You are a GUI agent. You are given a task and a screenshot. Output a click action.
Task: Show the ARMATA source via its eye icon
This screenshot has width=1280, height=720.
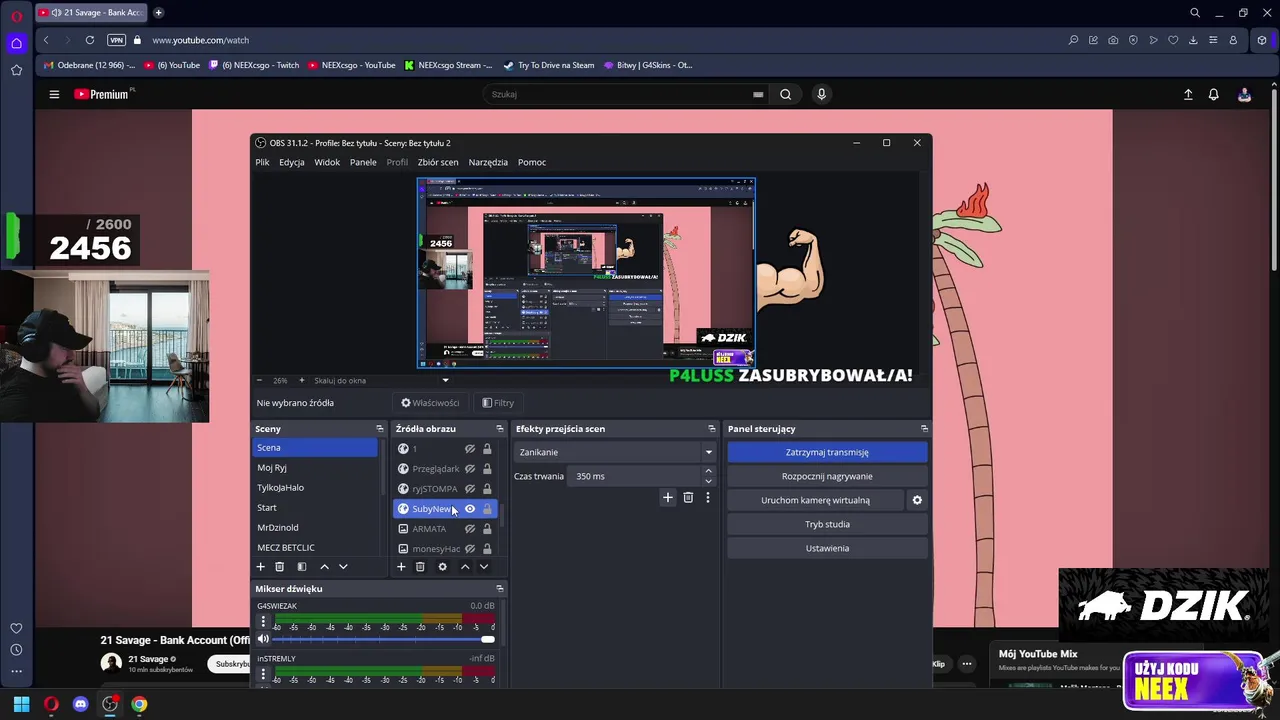(x=470, y=529)
